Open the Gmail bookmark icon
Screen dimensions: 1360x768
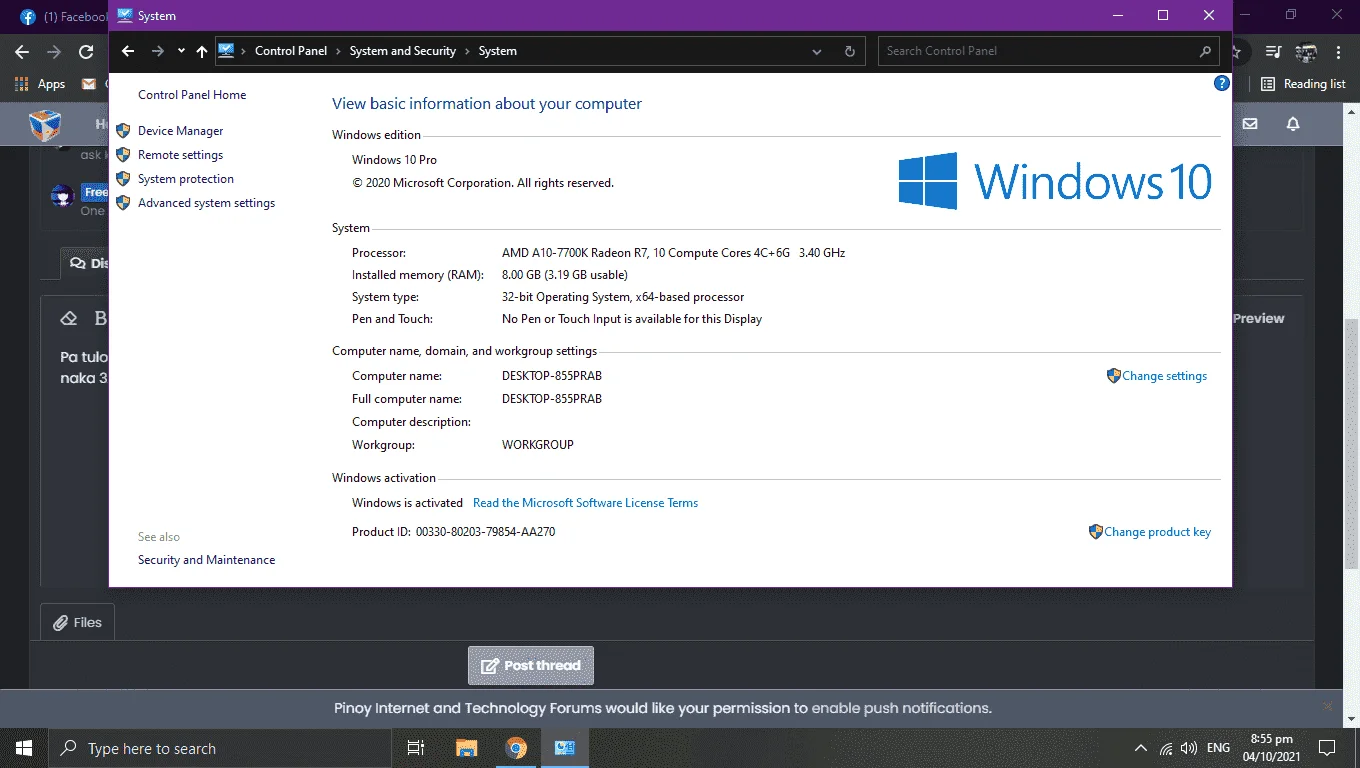[89, 84]
